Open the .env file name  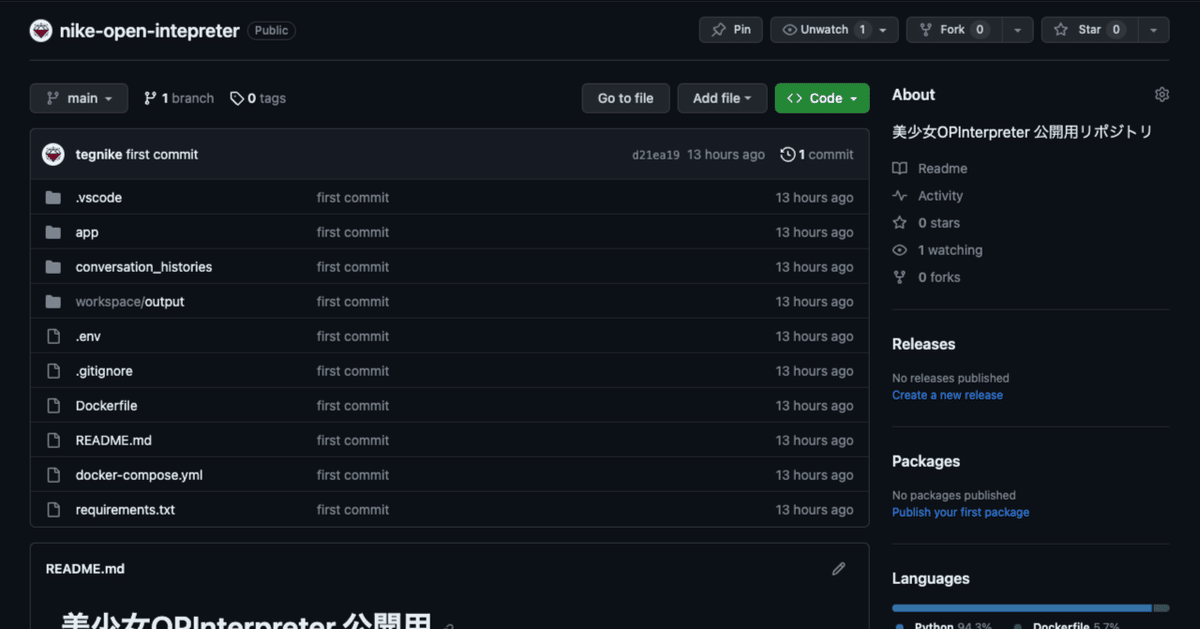(x=88, y=336)
